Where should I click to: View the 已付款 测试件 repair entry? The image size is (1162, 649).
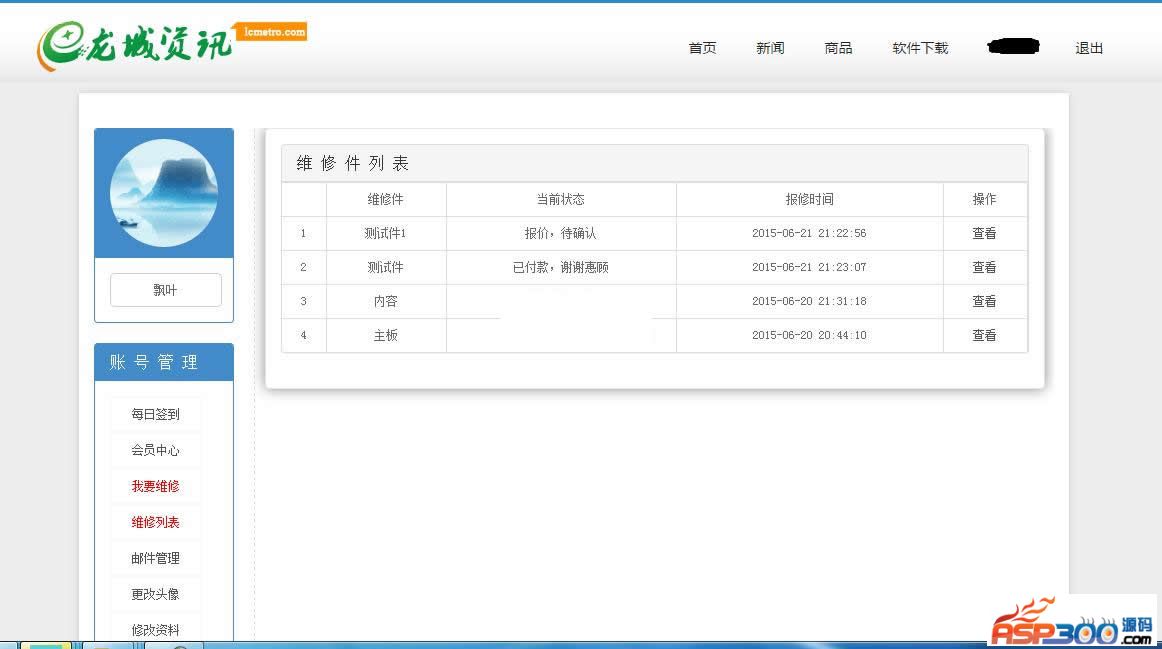984,267
